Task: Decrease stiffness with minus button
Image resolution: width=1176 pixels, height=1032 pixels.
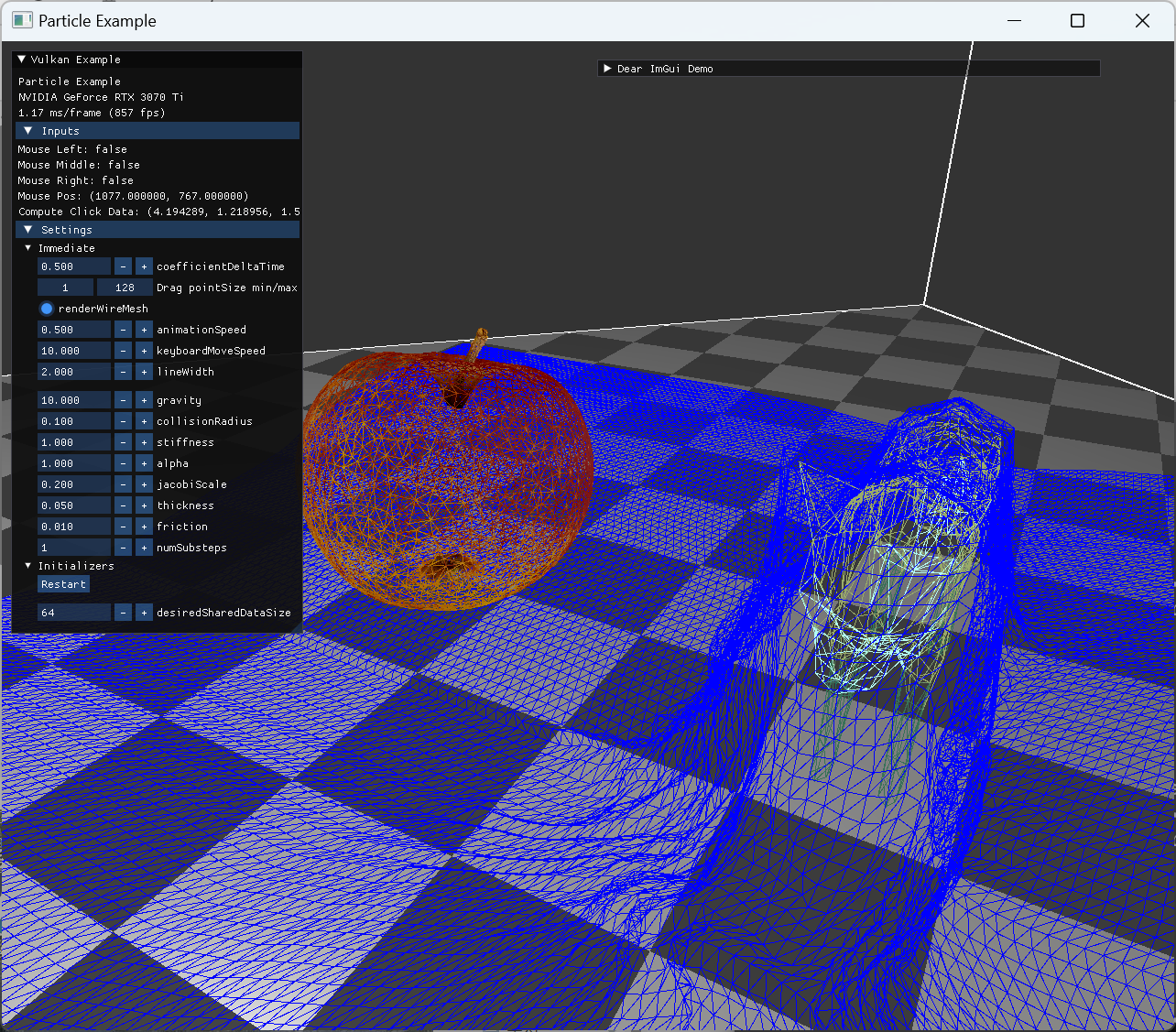Action: pos(124,442)
